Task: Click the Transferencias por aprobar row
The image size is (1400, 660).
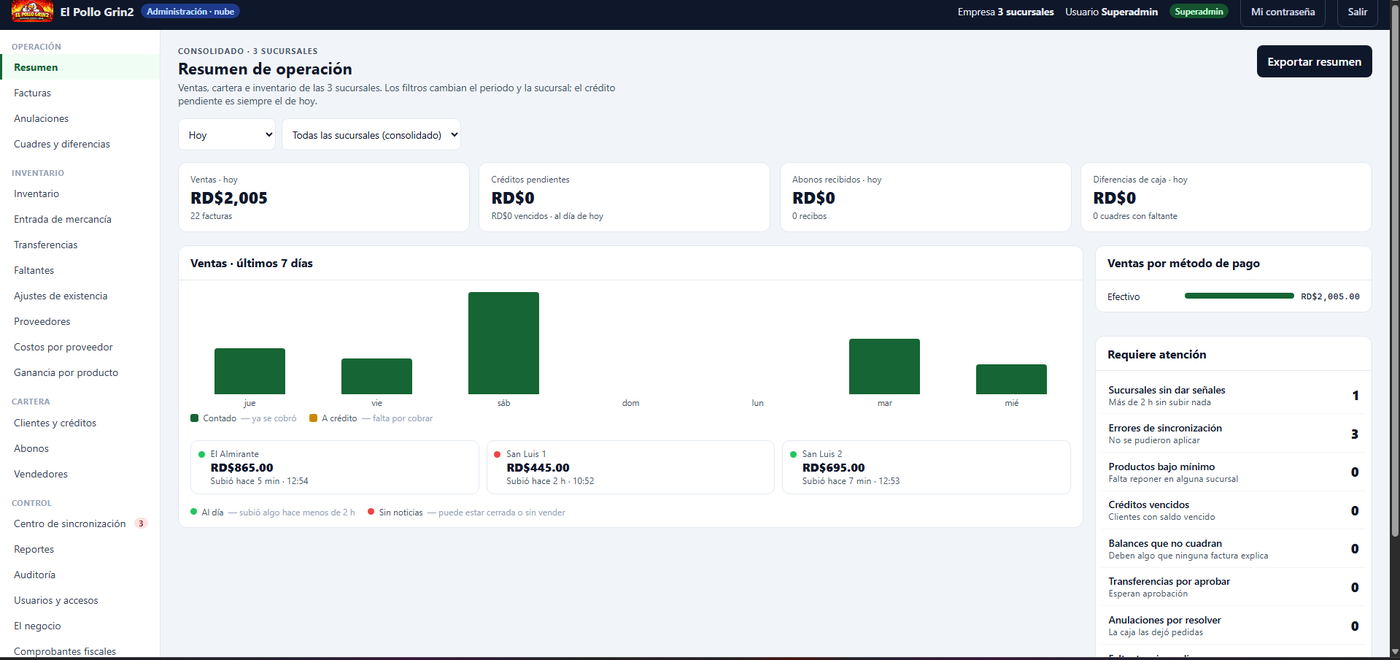Action: (1233, 587)
